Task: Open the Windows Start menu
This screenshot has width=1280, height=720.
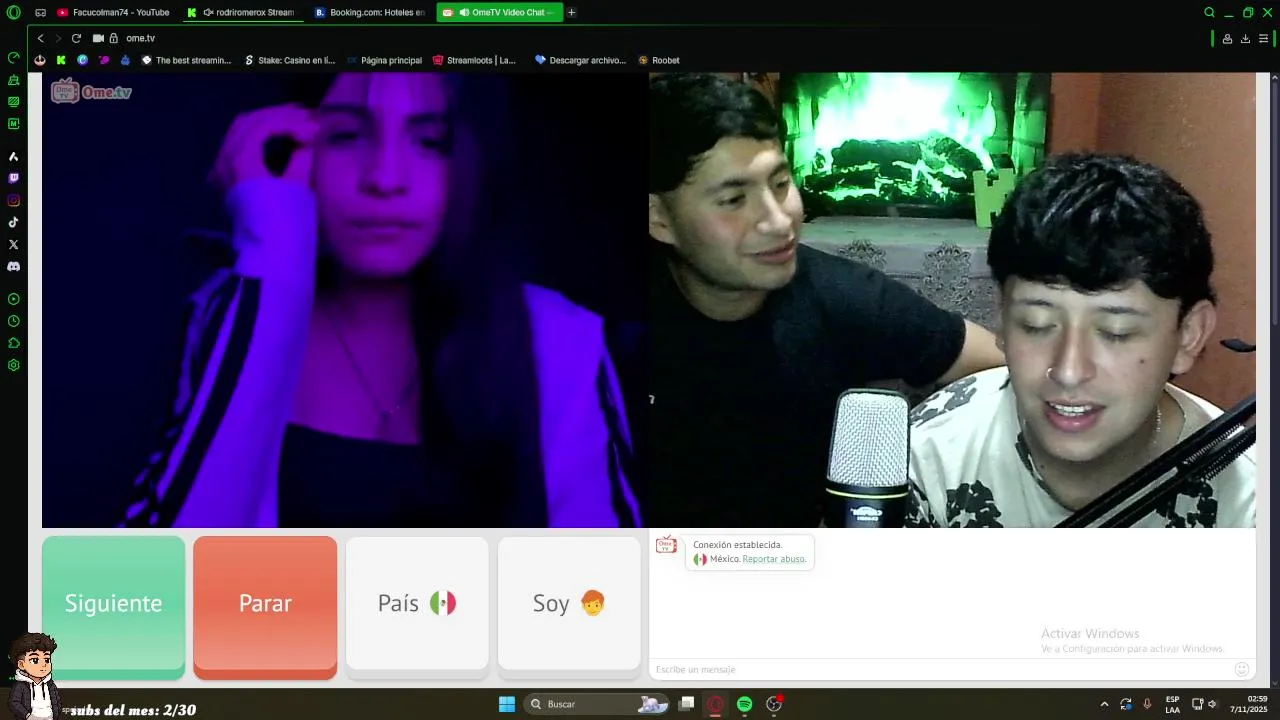Action: [x=507, y=704]
